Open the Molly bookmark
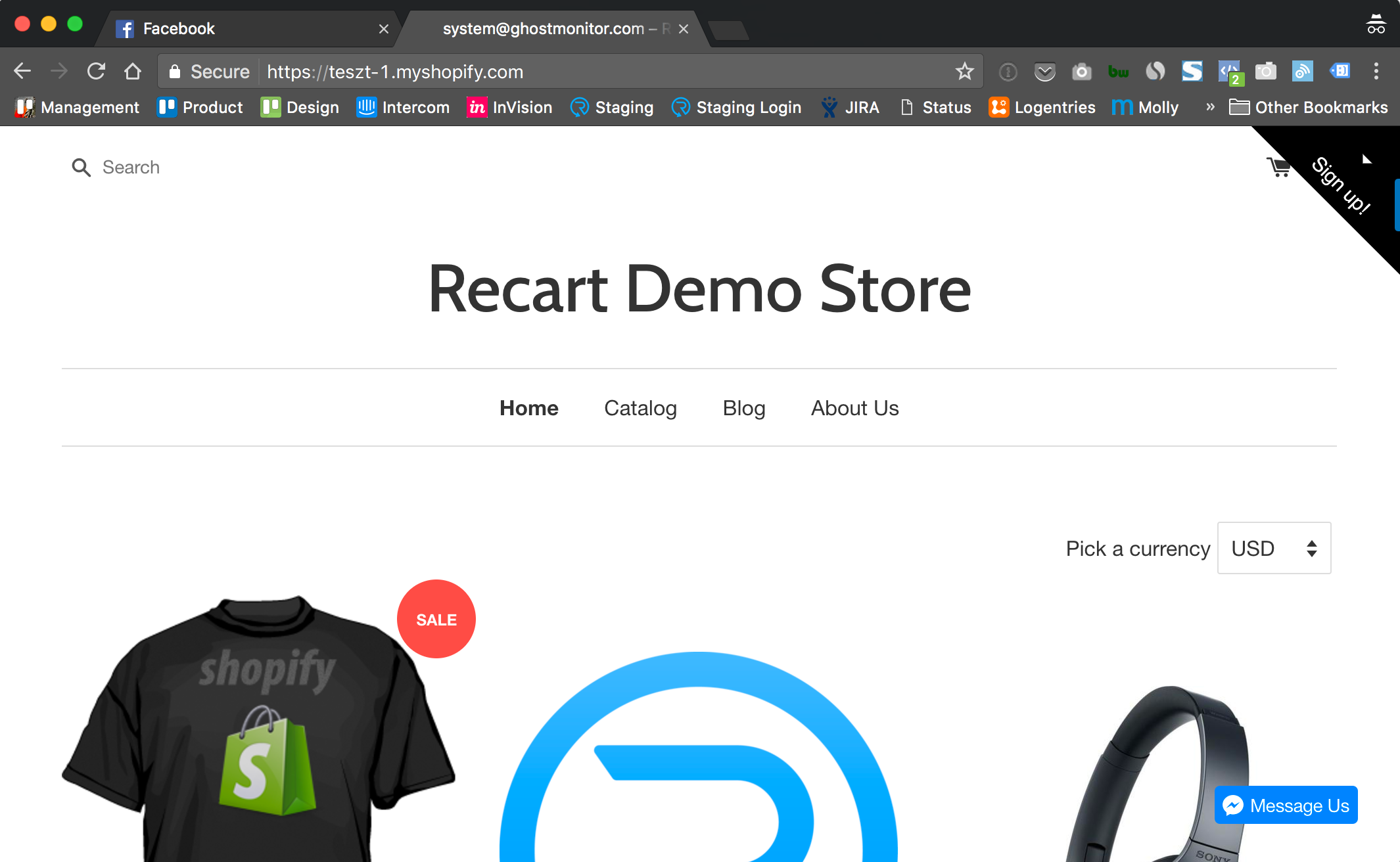Screen dimensions: 1400x862 [x=1146, y=107]
